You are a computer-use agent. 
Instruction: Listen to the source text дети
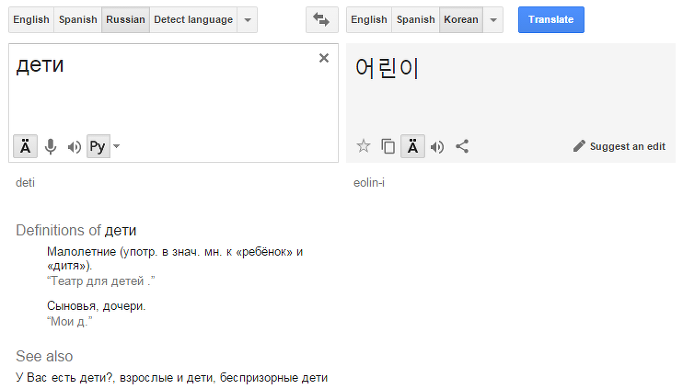tap(74, 147)
